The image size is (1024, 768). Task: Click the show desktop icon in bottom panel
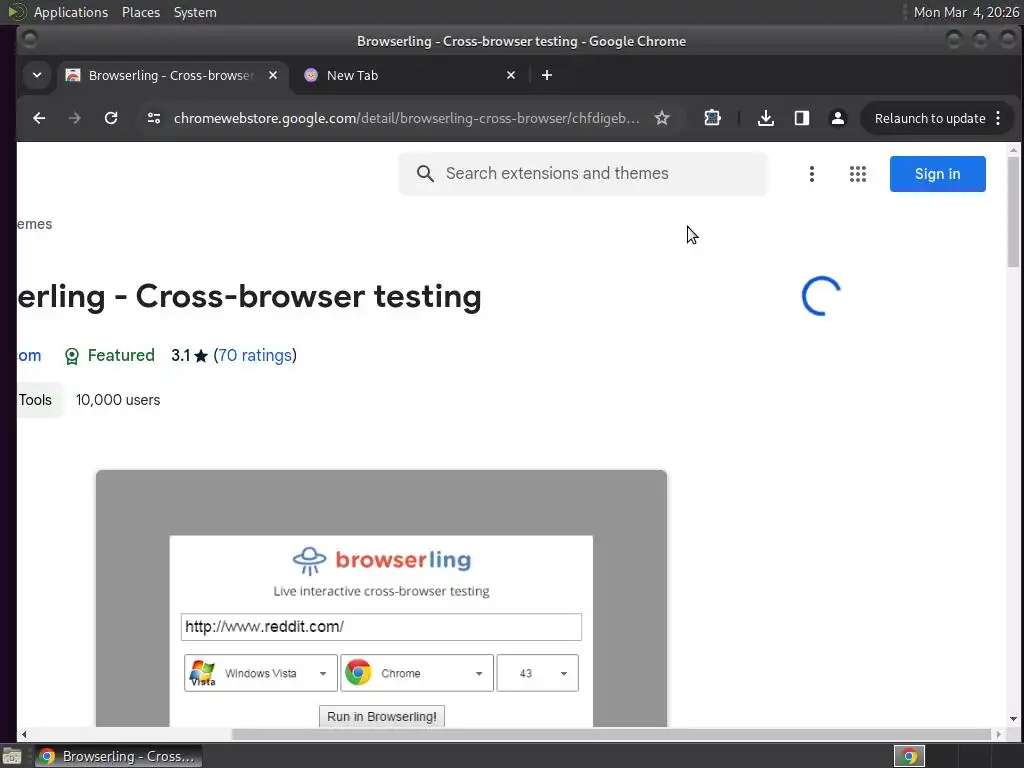coord(11,757)
